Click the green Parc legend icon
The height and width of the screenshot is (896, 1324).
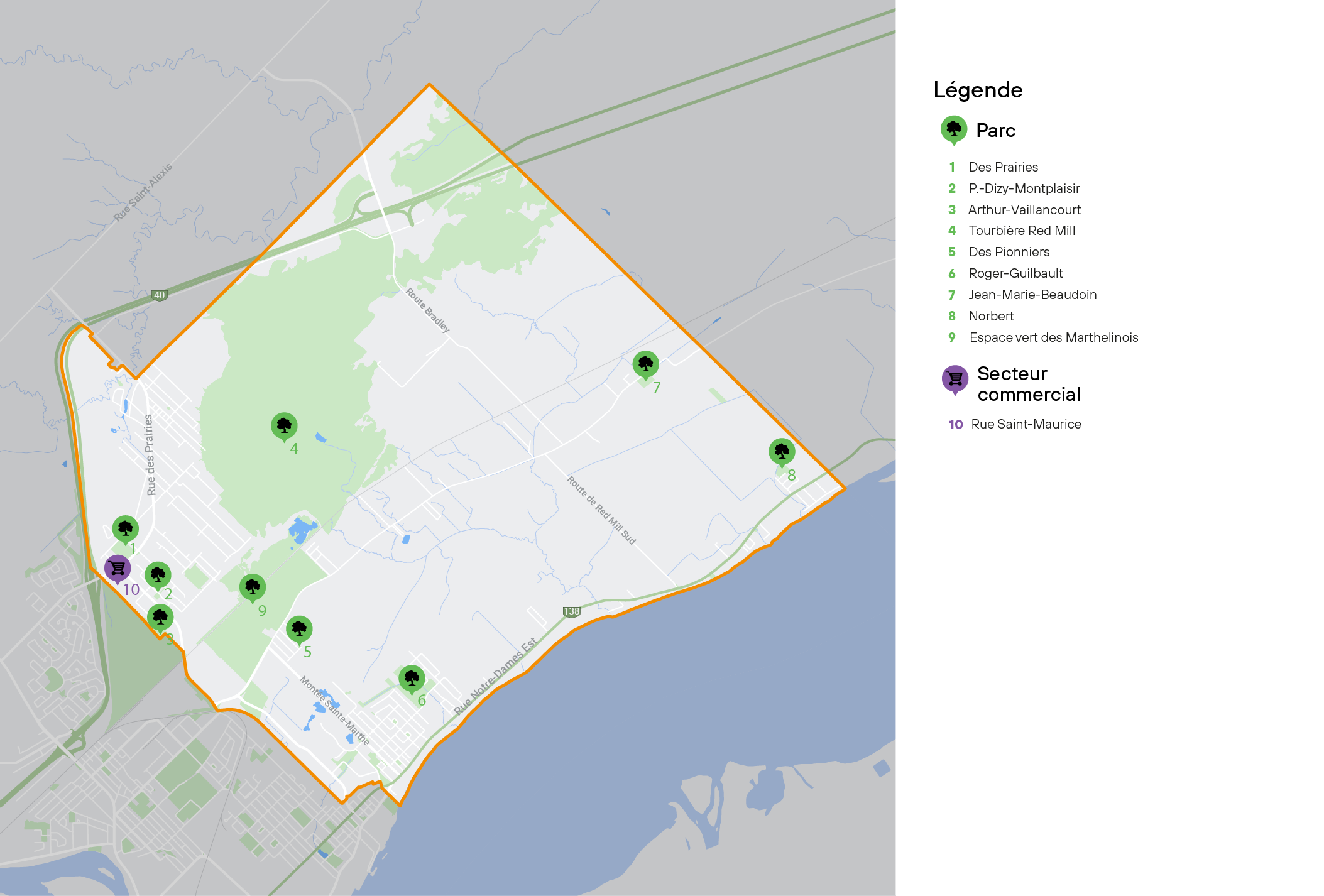pyautogui.click(x=953, y=129)
